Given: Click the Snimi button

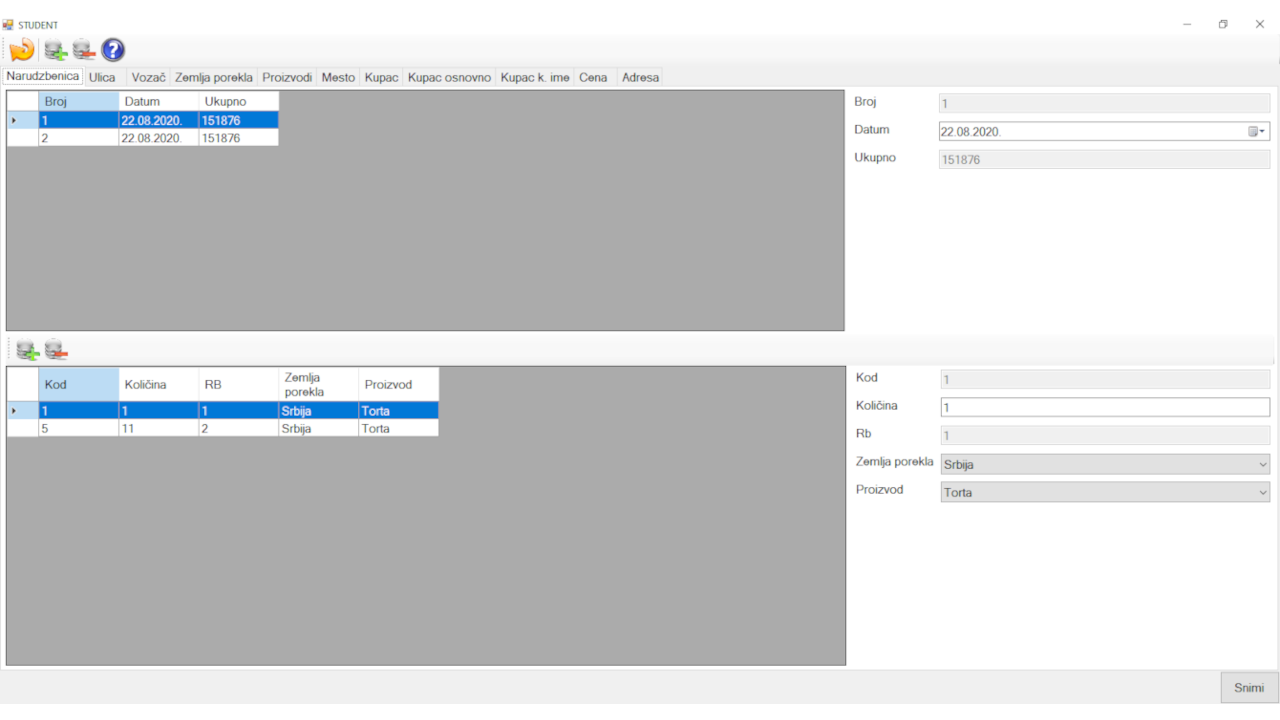Looking at the screenshot, I should [x=1249, y=687].
